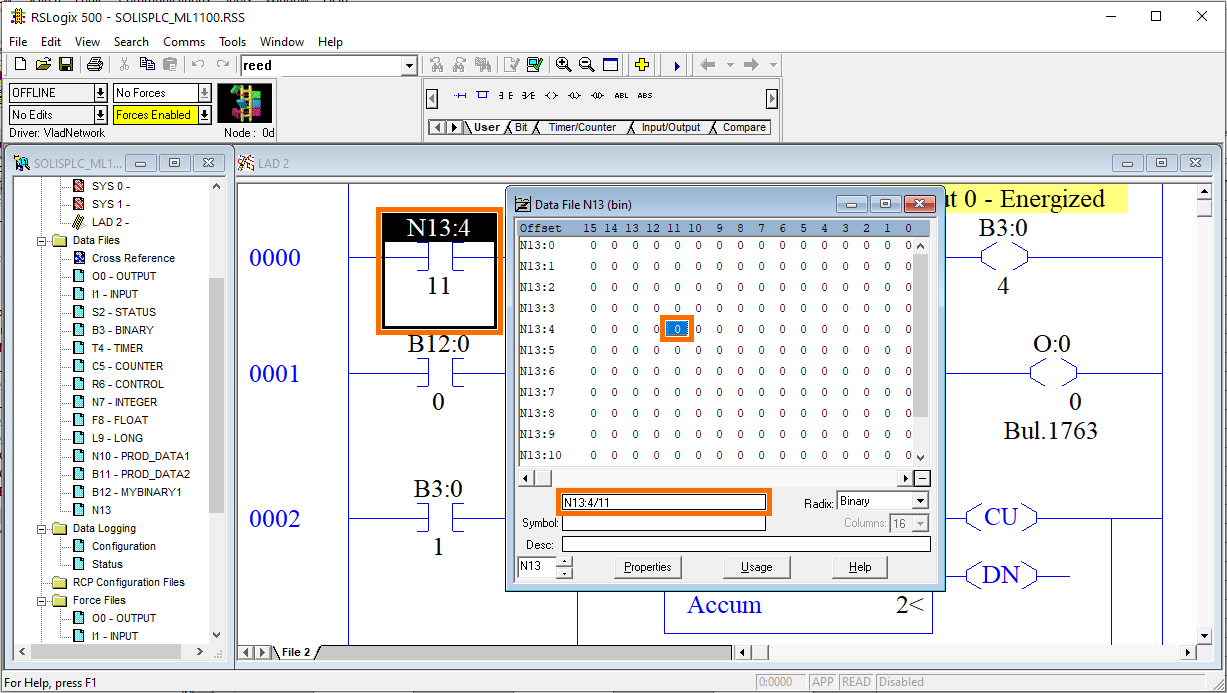Insert a branch instruction icon
Image resolution: width=1227 pixels, height=693 pixels.
pos(482,96)
